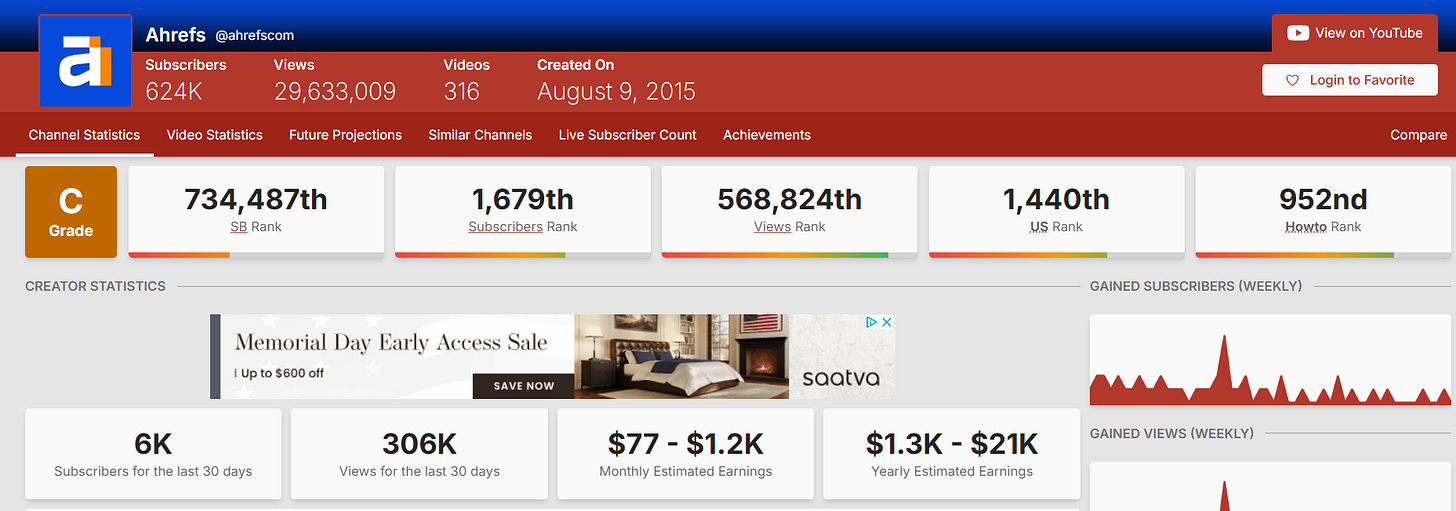The width and height of the screenshot is (1456, 511).
Task: Click the 734,487th SB Rank card
Action: (256, 212)
